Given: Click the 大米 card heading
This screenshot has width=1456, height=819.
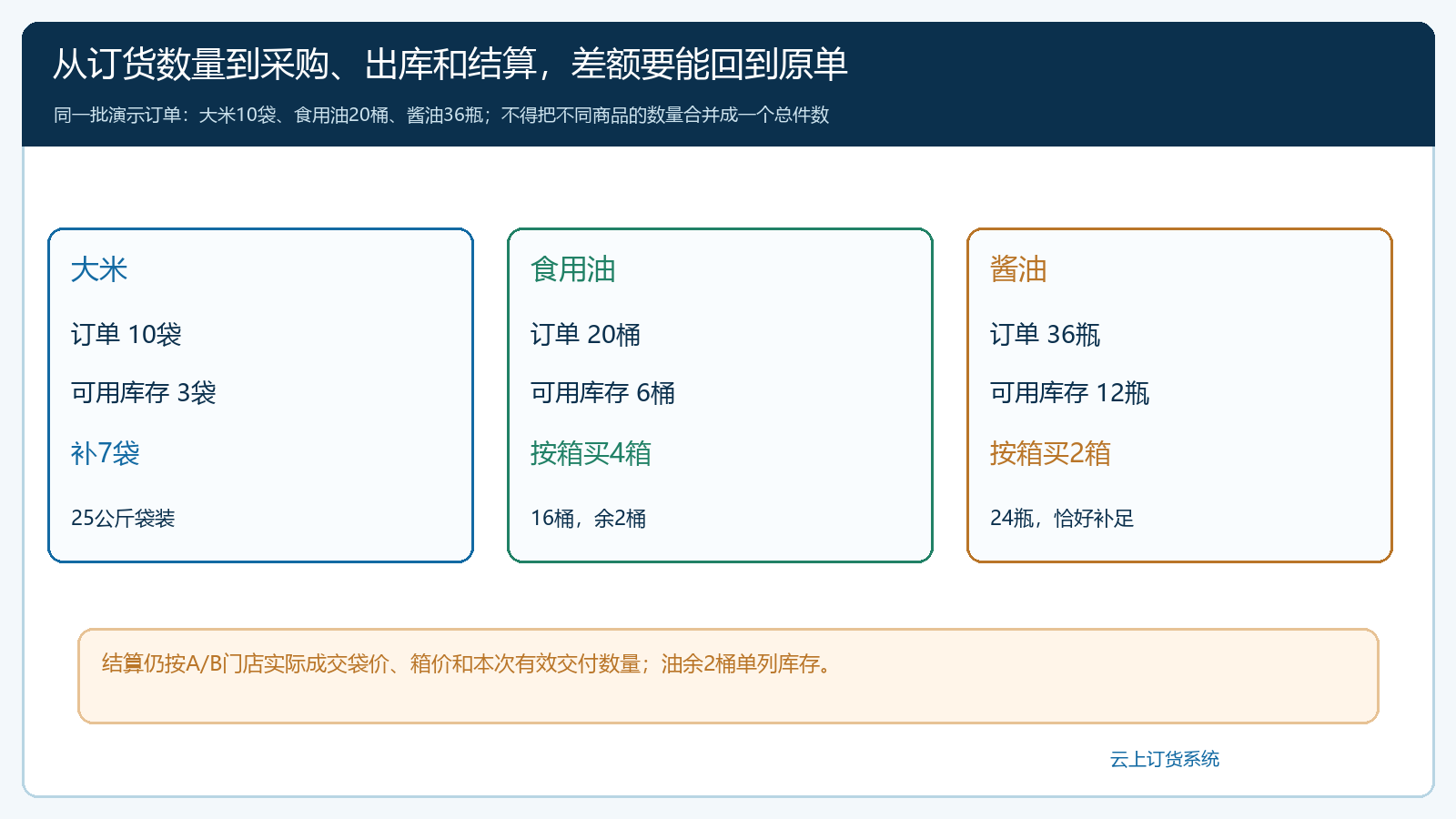Looking at the screenshot, I should 99,269.
